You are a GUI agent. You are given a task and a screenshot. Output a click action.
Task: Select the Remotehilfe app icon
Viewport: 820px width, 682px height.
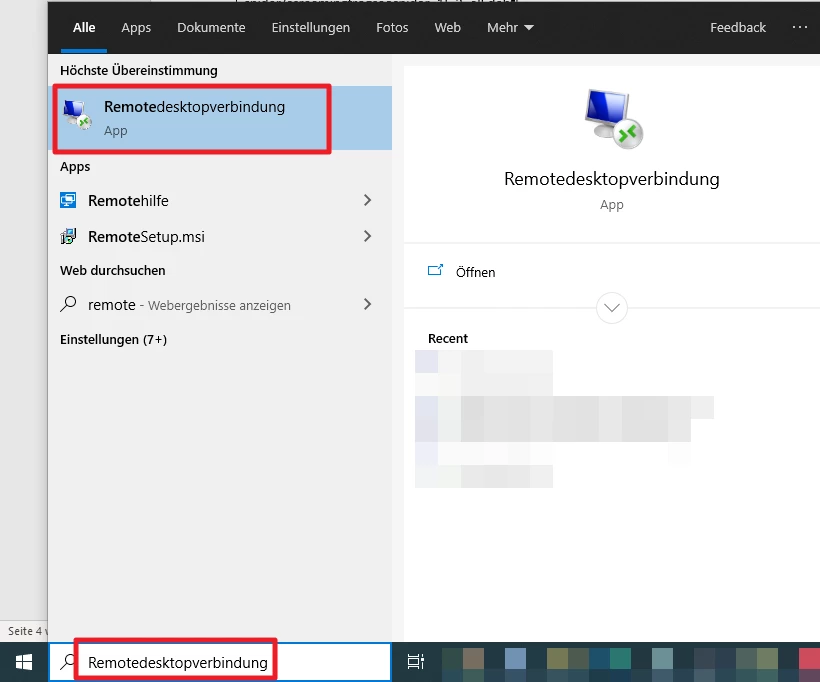[69, 201]
